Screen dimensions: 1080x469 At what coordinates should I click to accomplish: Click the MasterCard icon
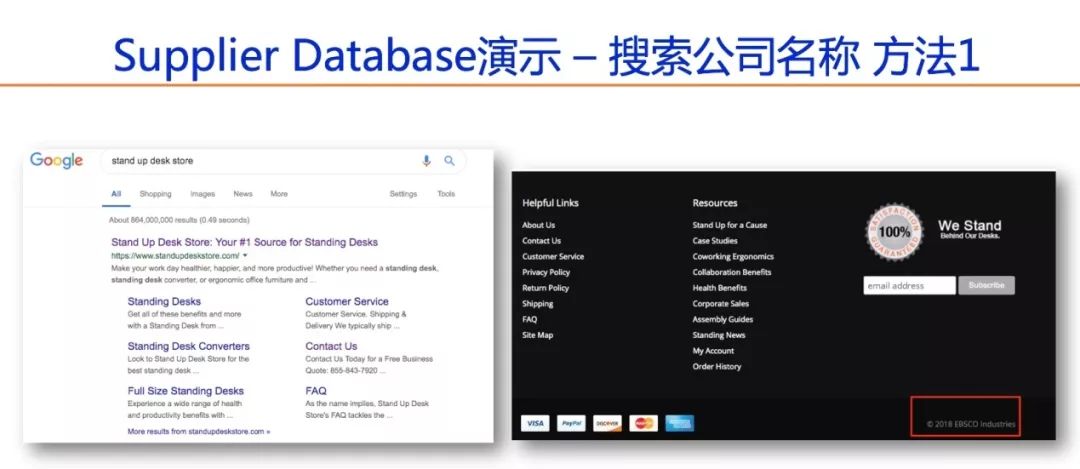(643, 424)
